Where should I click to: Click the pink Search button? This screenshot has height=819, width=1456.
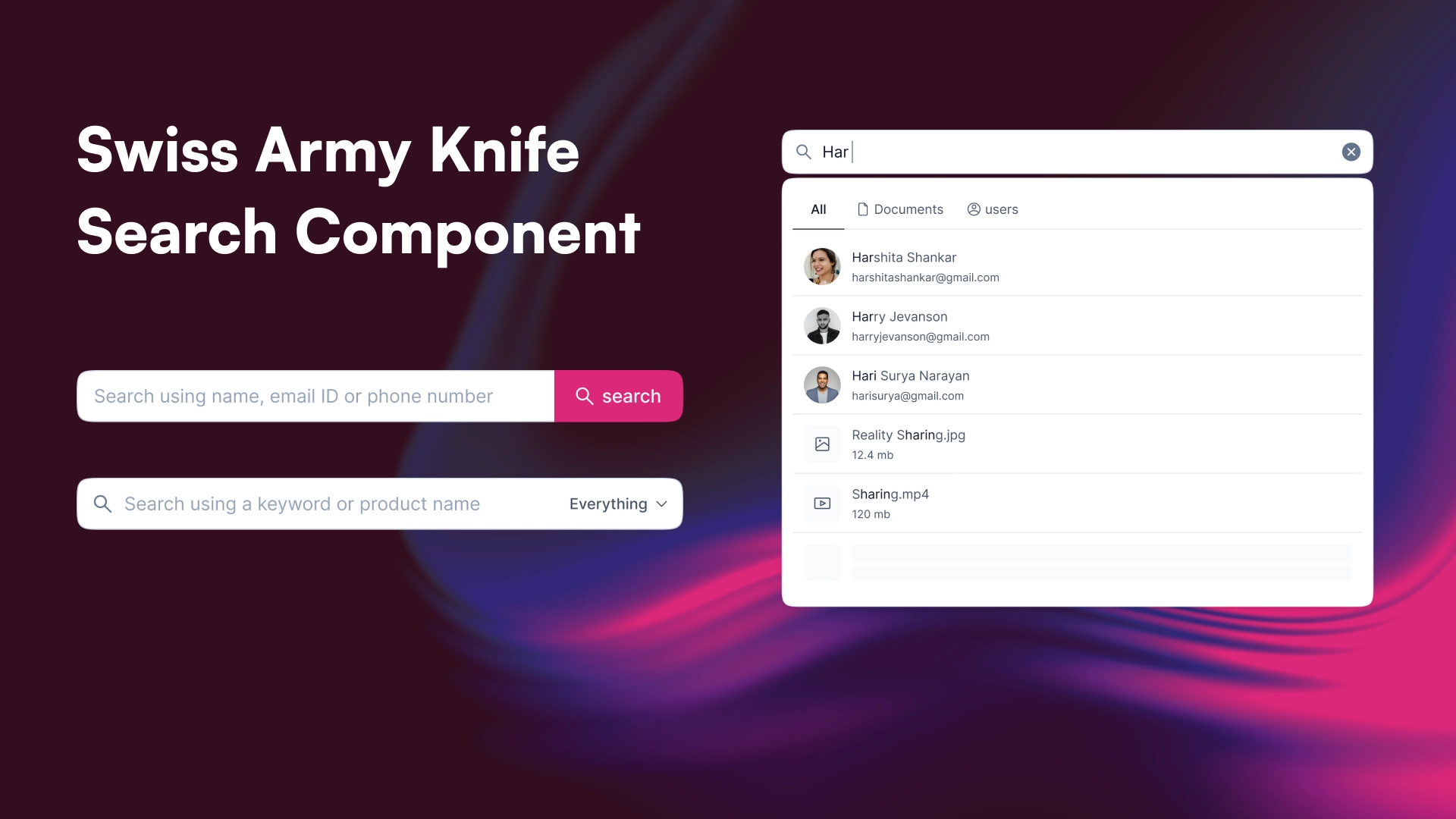[x=618, y=396]
